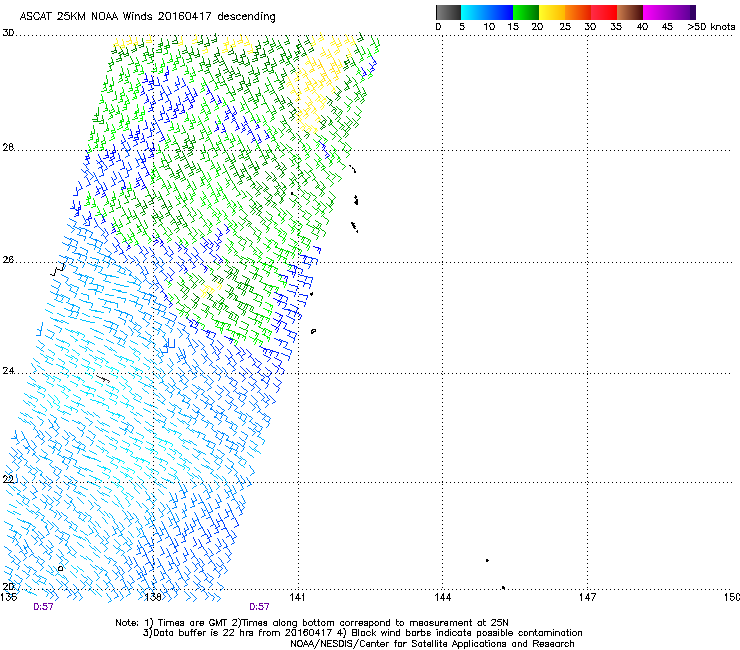
Task: Click the longitude axis label '141'
Action: click(x=297, y=597)
